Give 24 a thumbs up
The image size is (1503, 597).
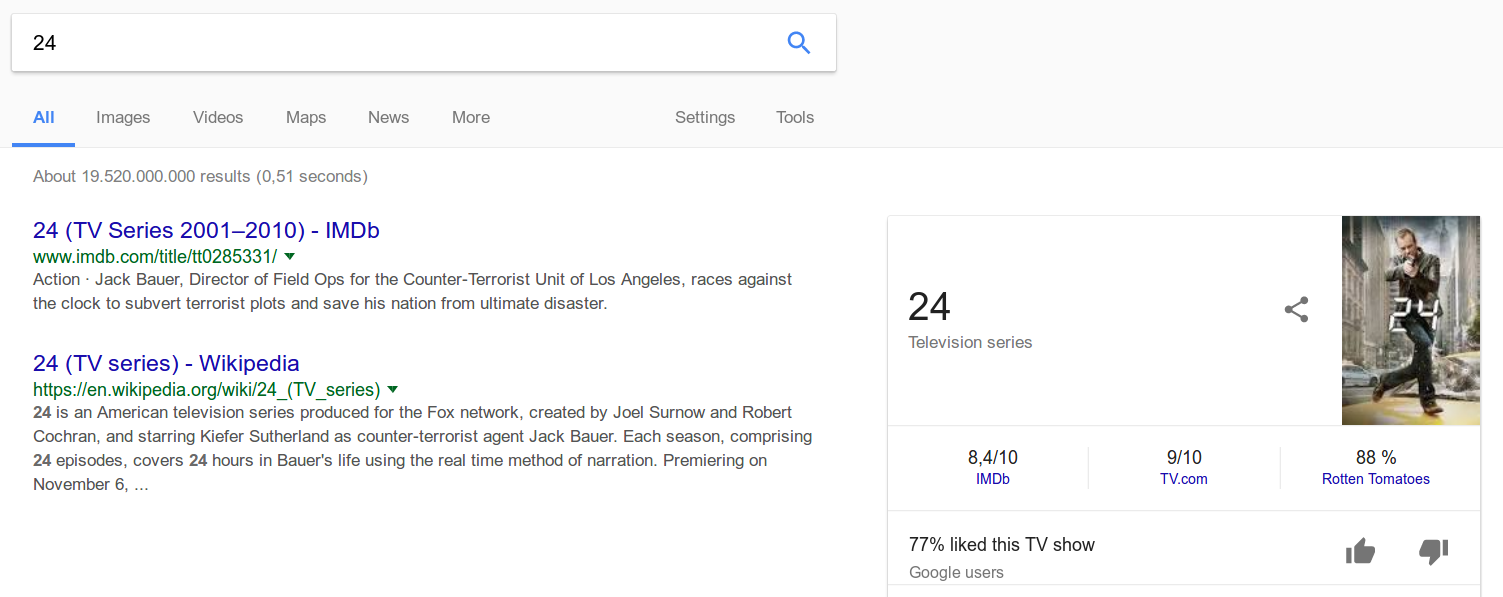pyautogui.click(x=1360, y=551)
